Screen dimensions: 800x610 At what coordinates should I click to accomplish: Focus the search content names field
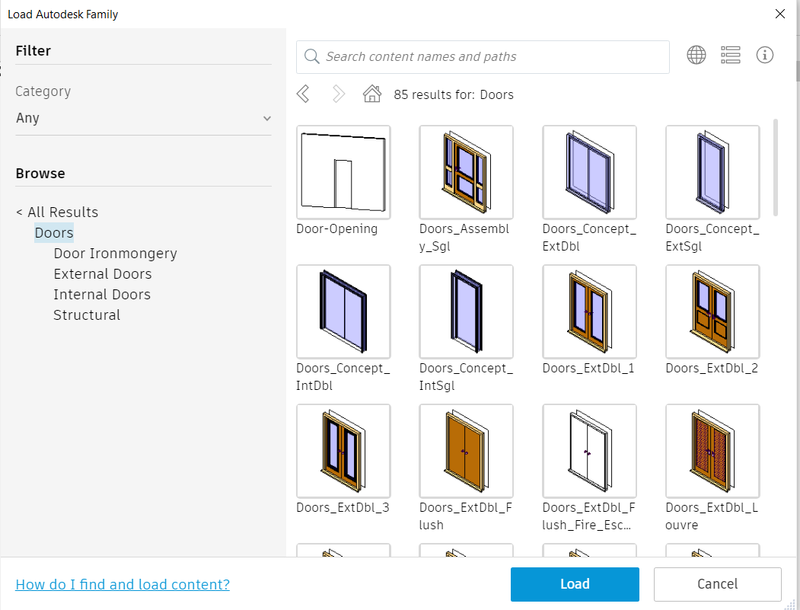[x=483, y=57]
